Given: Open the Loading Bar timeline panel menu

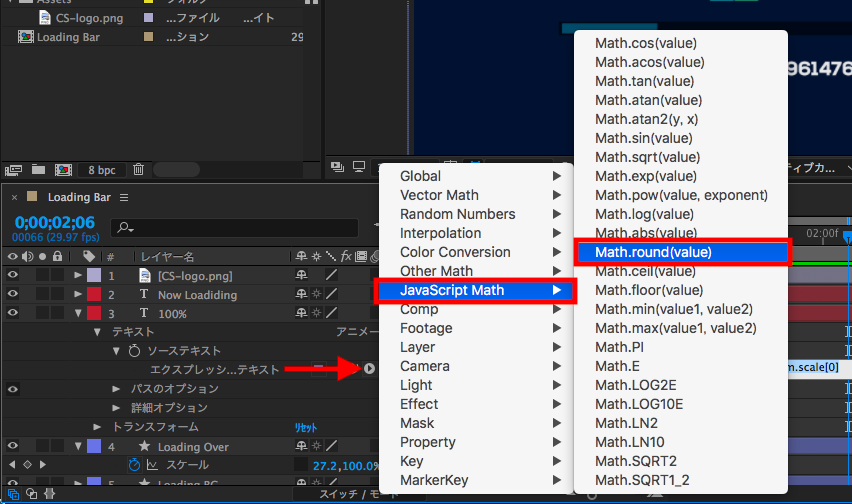Looking at the screenshot, I should (124, 197).
